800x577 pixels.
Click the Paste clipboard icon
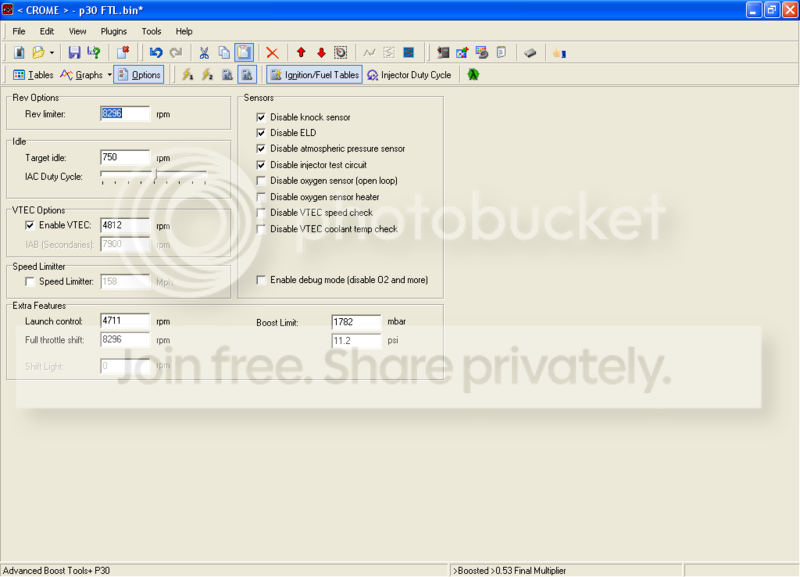point(243,52)
